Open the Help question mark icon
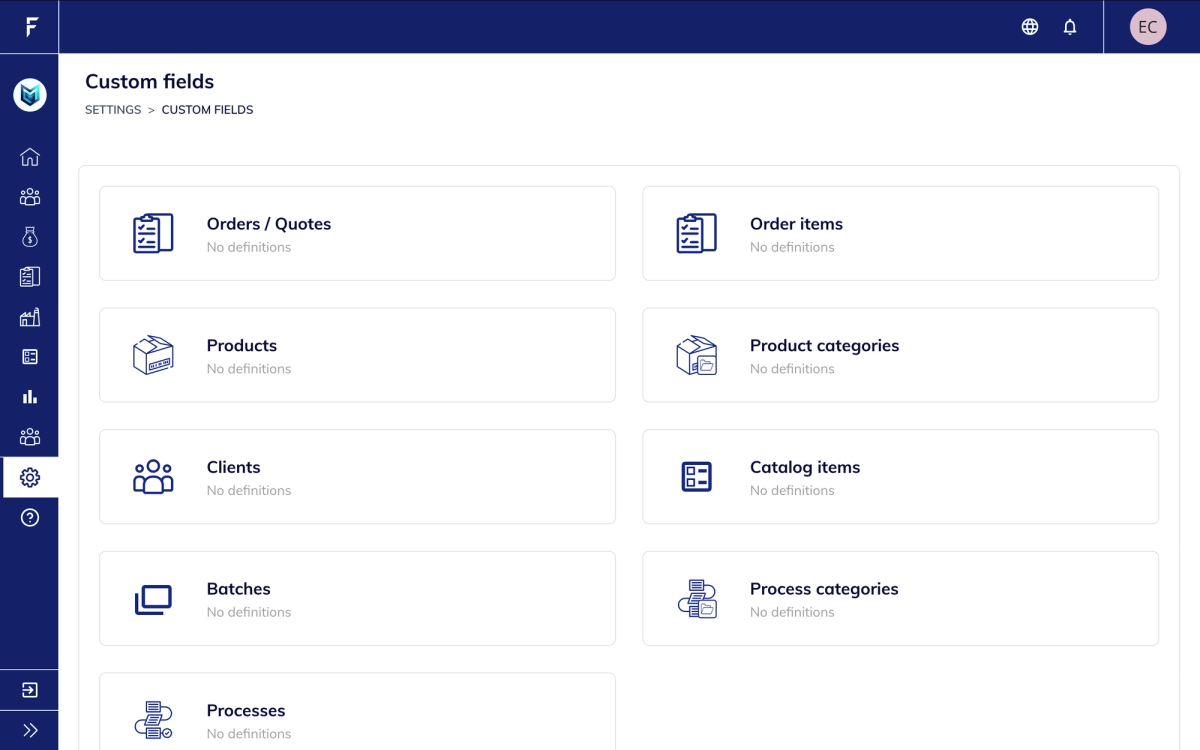 [x=30, y=517]
